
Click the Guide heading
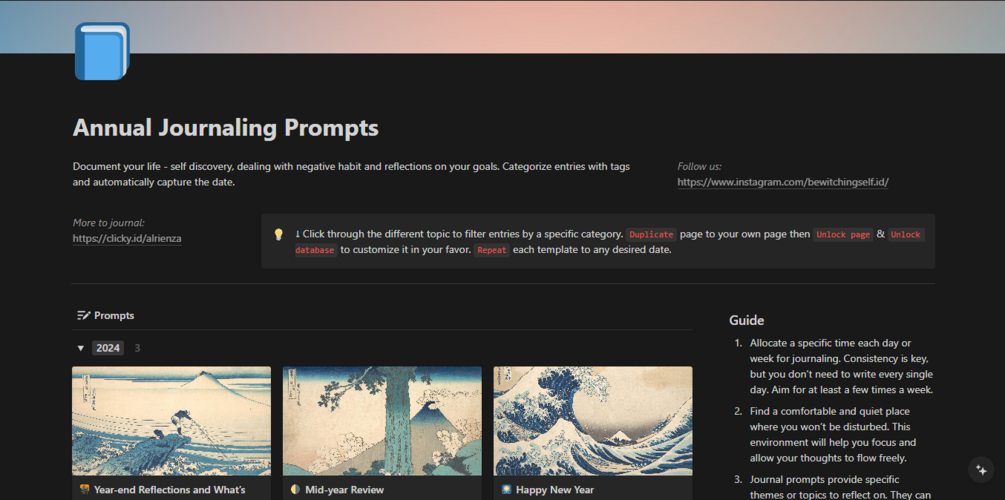[x=747, y=321]
